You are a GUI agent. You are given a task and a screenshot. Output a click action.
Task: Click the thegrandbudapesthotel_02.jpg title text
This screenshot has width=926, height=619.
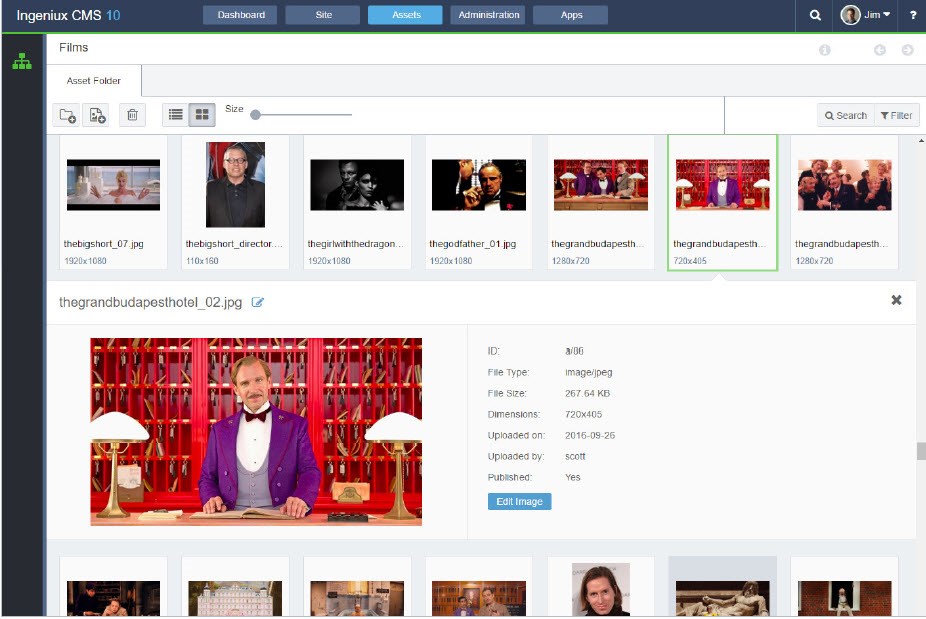coord(151,302)
